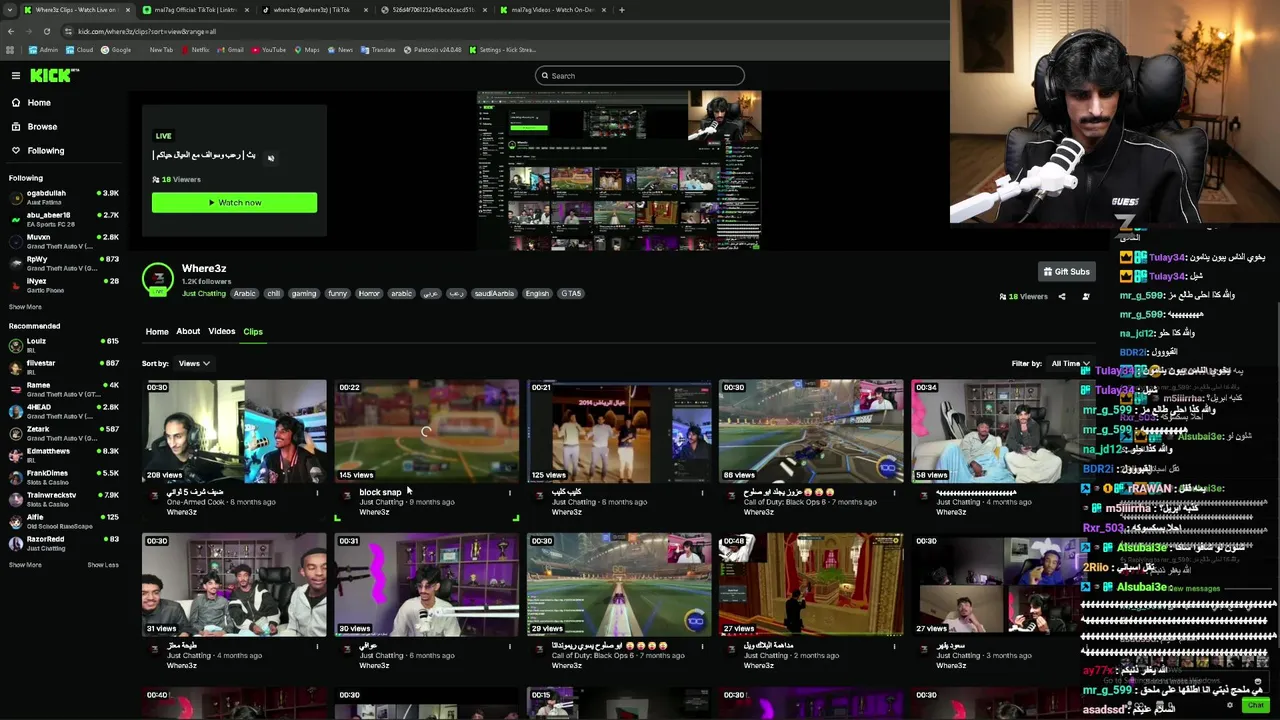Click the KICK logo
The height and width of the screenshot is (720, 1280).
pos(54,75)
